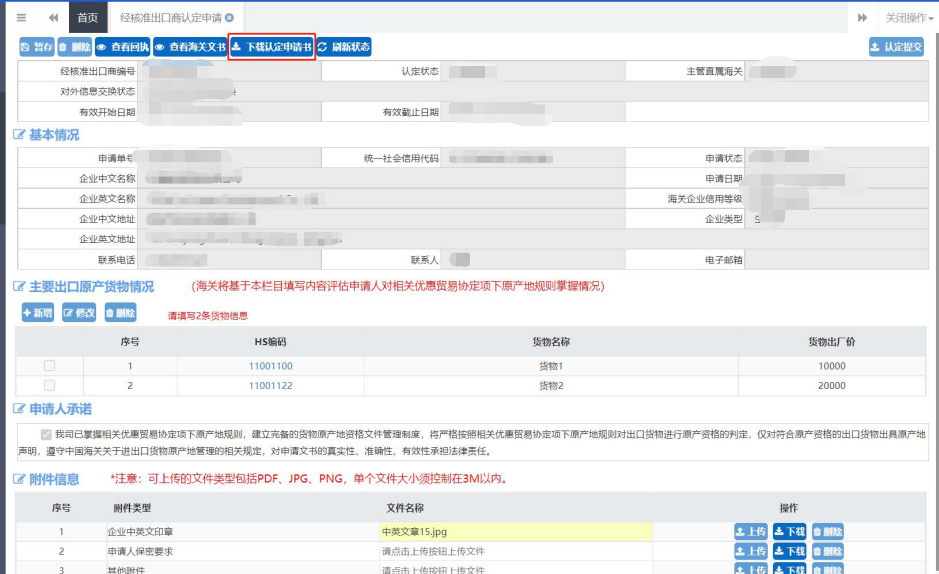Download the application via 下载认定申请书
Viewport: 939px width, 574px height.
272,47
